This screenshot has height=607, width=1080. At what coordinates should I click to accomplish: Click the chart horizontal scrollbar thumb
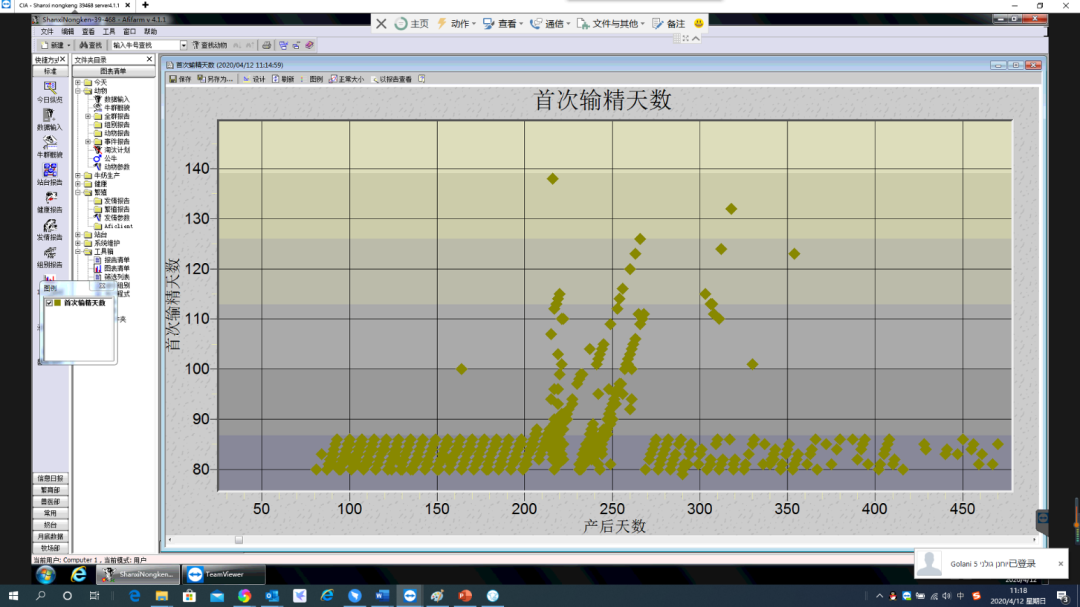tap(239, 540)
